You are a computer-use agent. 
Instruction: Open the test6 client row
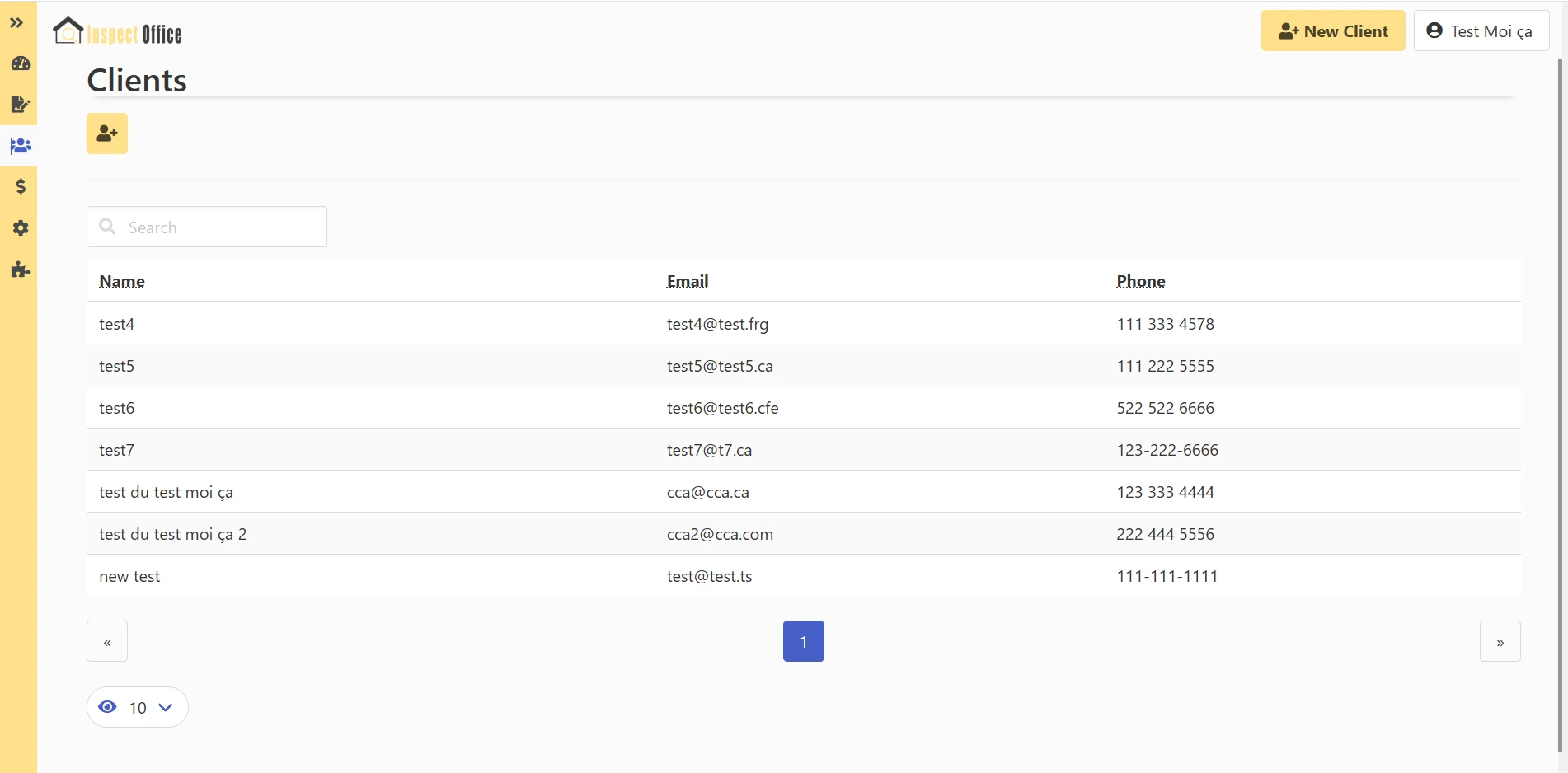pos(117,408)
